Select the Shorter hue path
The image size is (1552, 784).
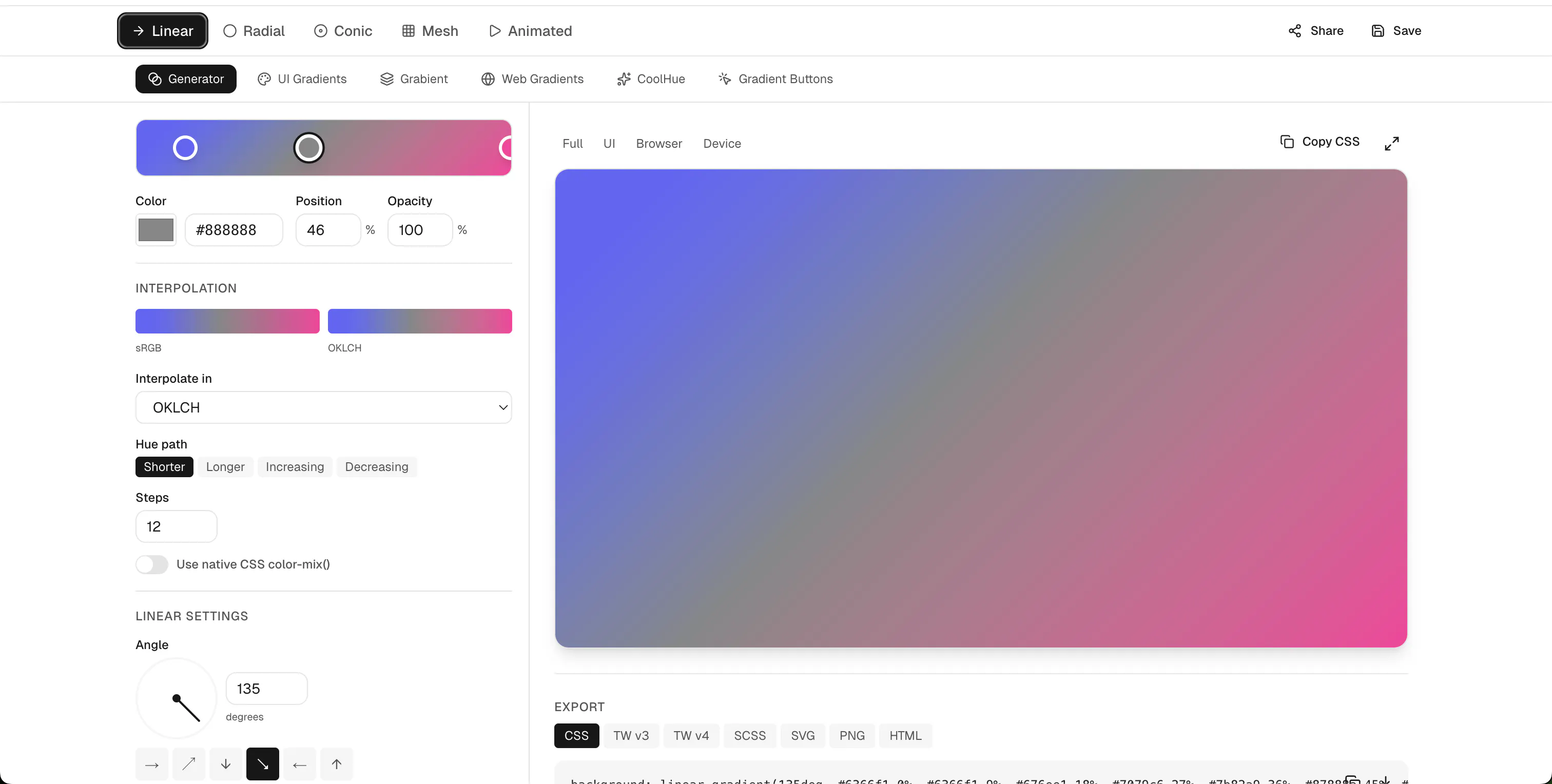point(164,467)
